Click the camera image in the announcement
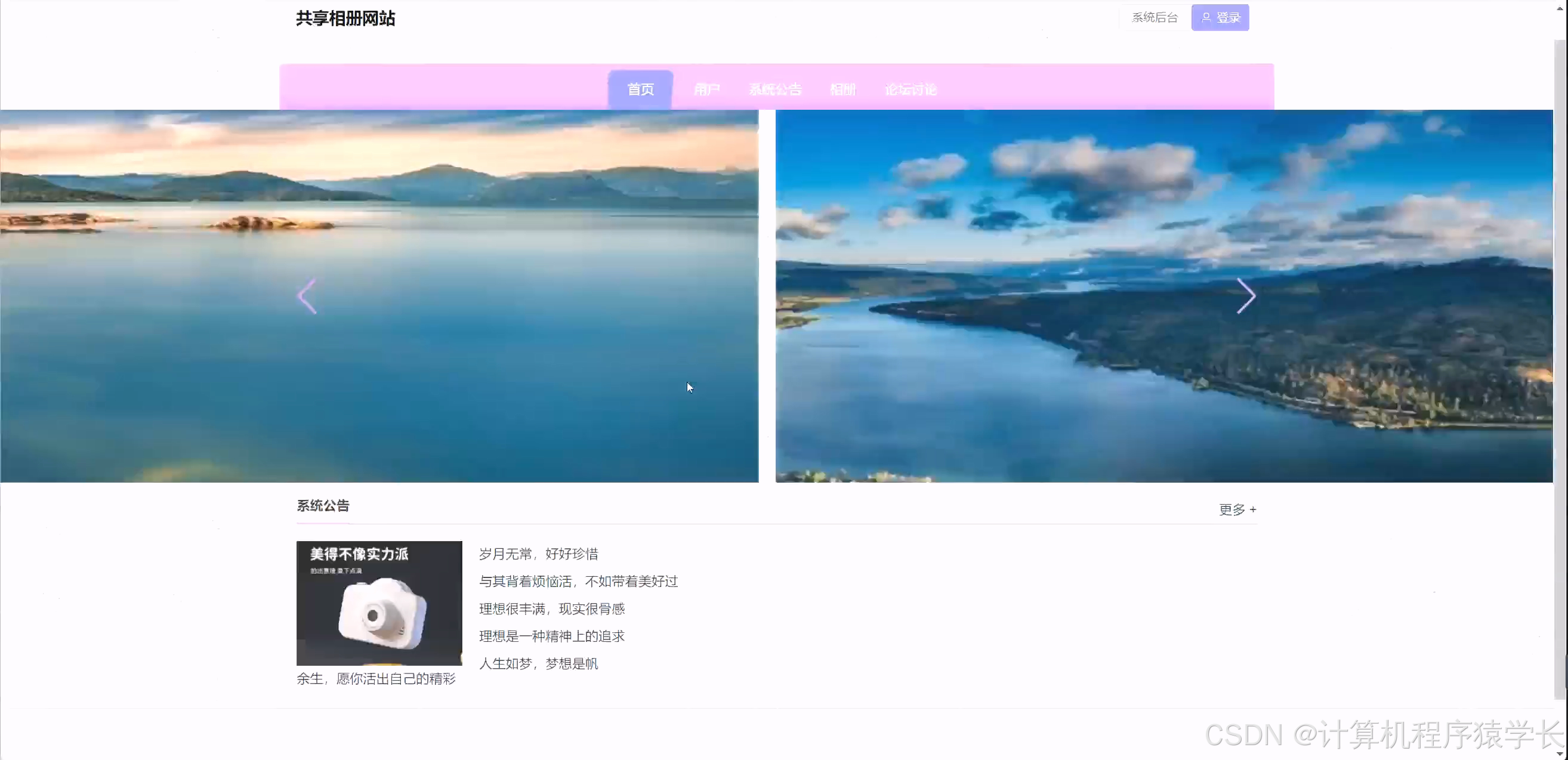 click(x=379, y=603)
